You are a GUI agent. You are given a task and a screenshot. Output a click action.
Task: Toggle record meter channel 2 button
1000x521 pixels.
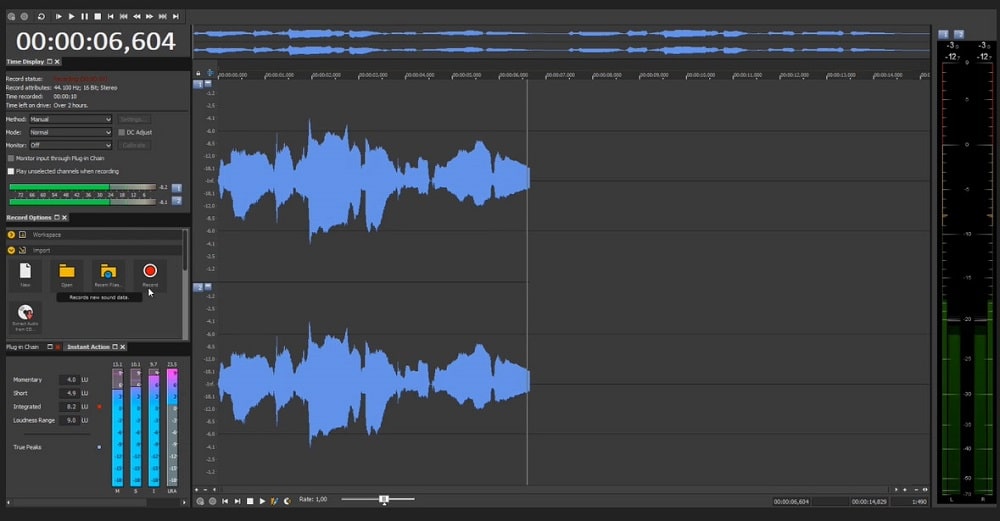click(177, 201)
